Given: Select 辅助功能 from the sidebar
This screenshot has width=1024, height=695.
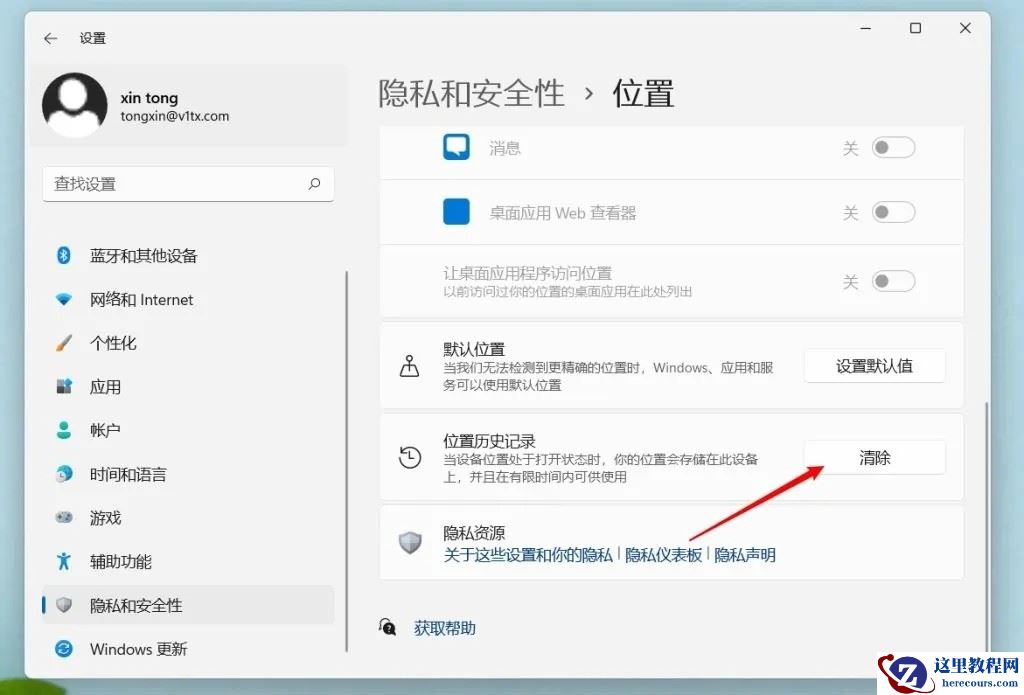Looking at the screenshot, I should pyautogui.click(x=117, y=562).
